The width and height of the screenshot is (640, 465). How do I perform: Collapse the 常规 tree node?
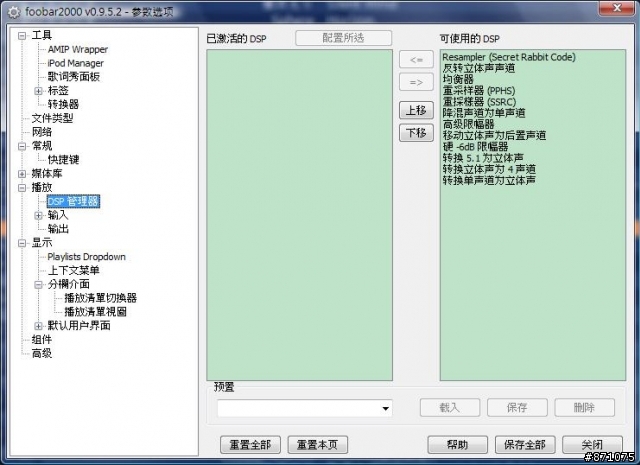pyautogui.click(x=22, y=146)
